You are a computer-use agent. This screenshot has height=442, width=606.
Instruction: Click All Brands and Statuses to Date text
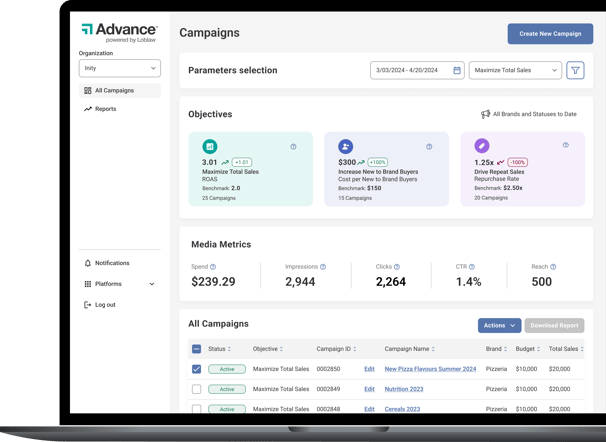[535, 114]
